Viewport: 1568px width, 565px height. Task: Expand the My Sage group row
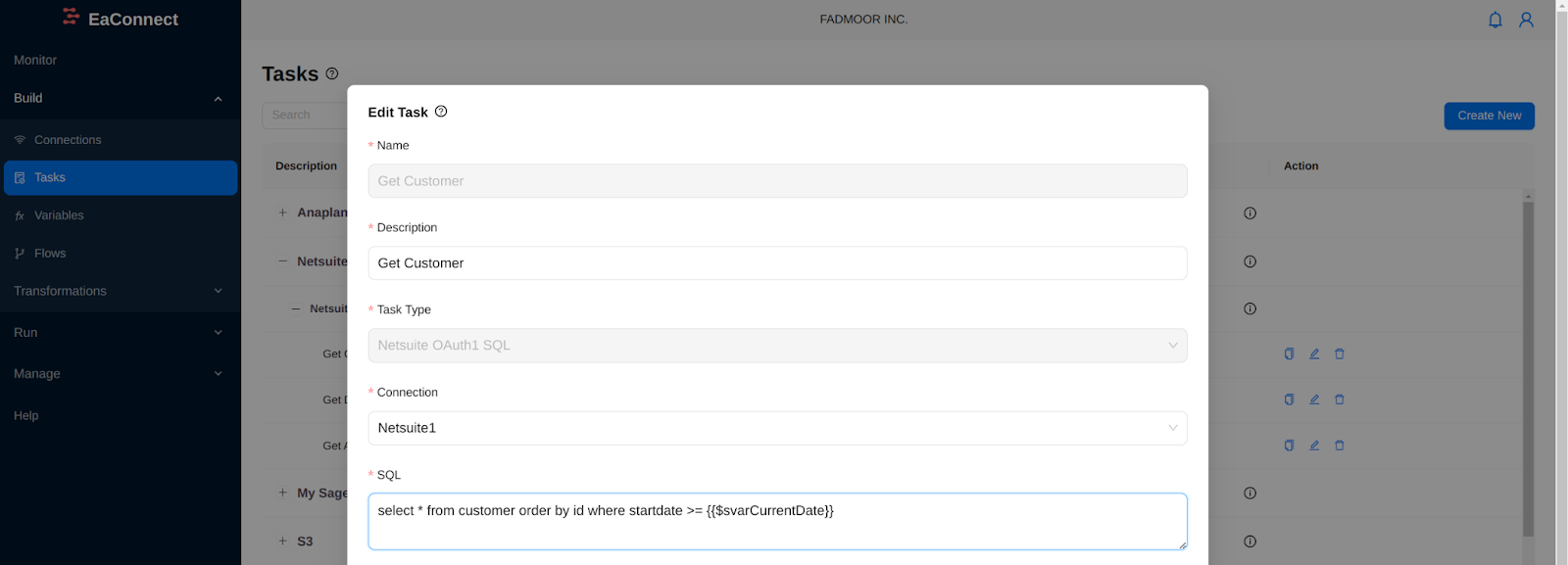click(282, 493)
